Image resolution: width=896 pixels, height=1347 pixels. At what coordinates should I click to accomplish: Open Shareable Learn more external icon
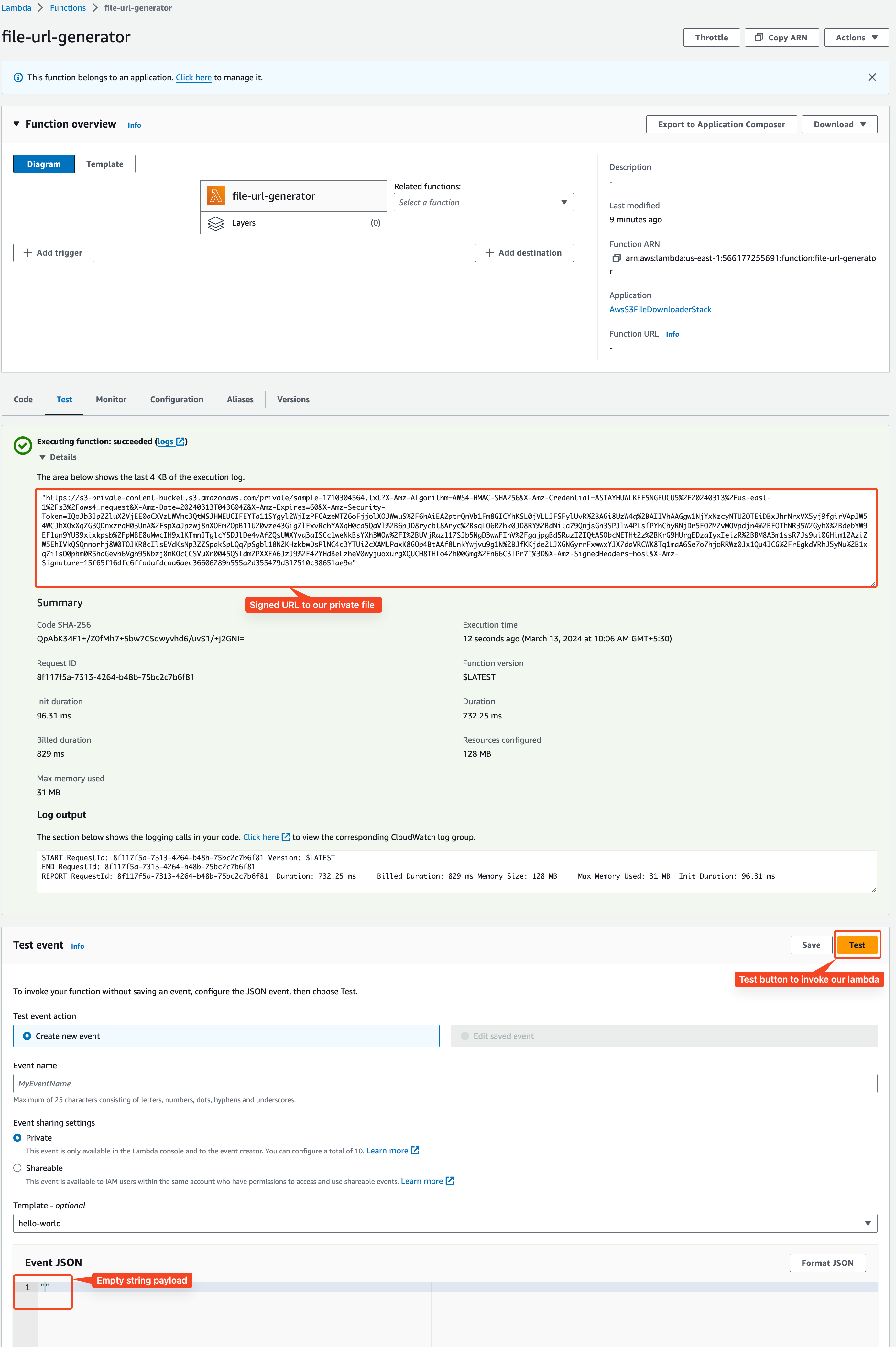[450, 1181]
